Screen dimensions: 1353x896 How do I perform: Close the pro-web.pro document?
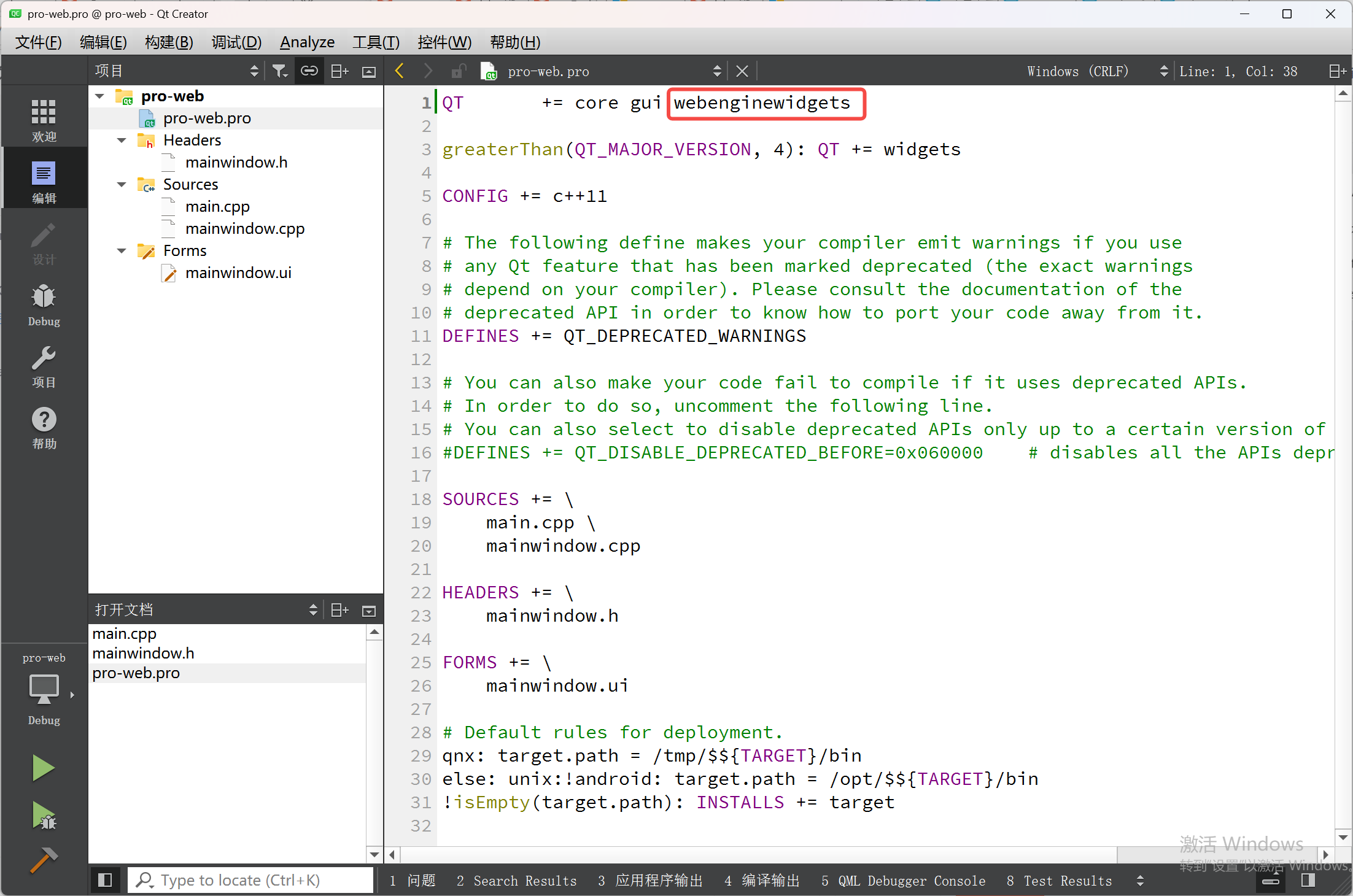click(x=742, y=71)
